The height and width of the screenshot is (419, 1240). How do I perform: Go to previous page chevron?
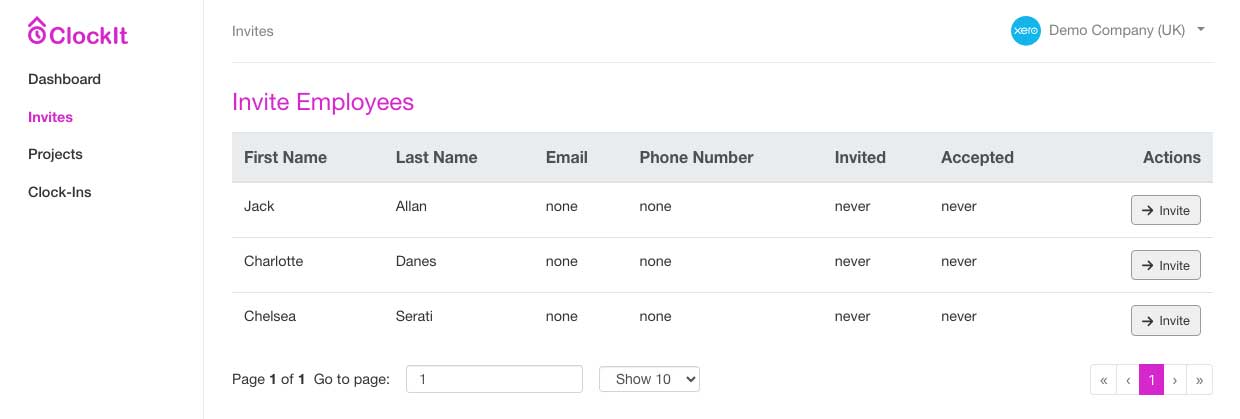(1128, 380)
